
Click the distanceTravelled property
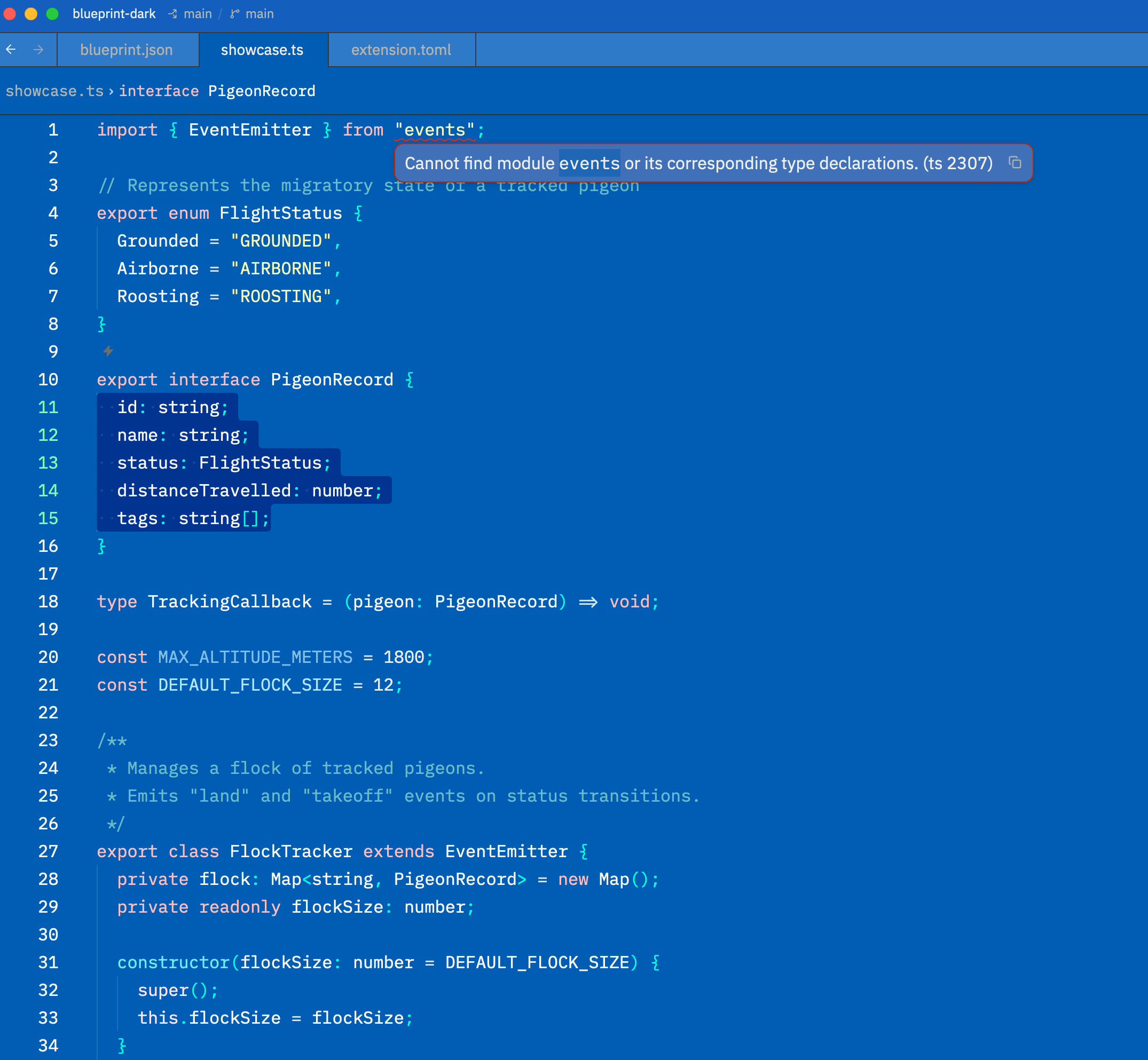pos(205,491)
